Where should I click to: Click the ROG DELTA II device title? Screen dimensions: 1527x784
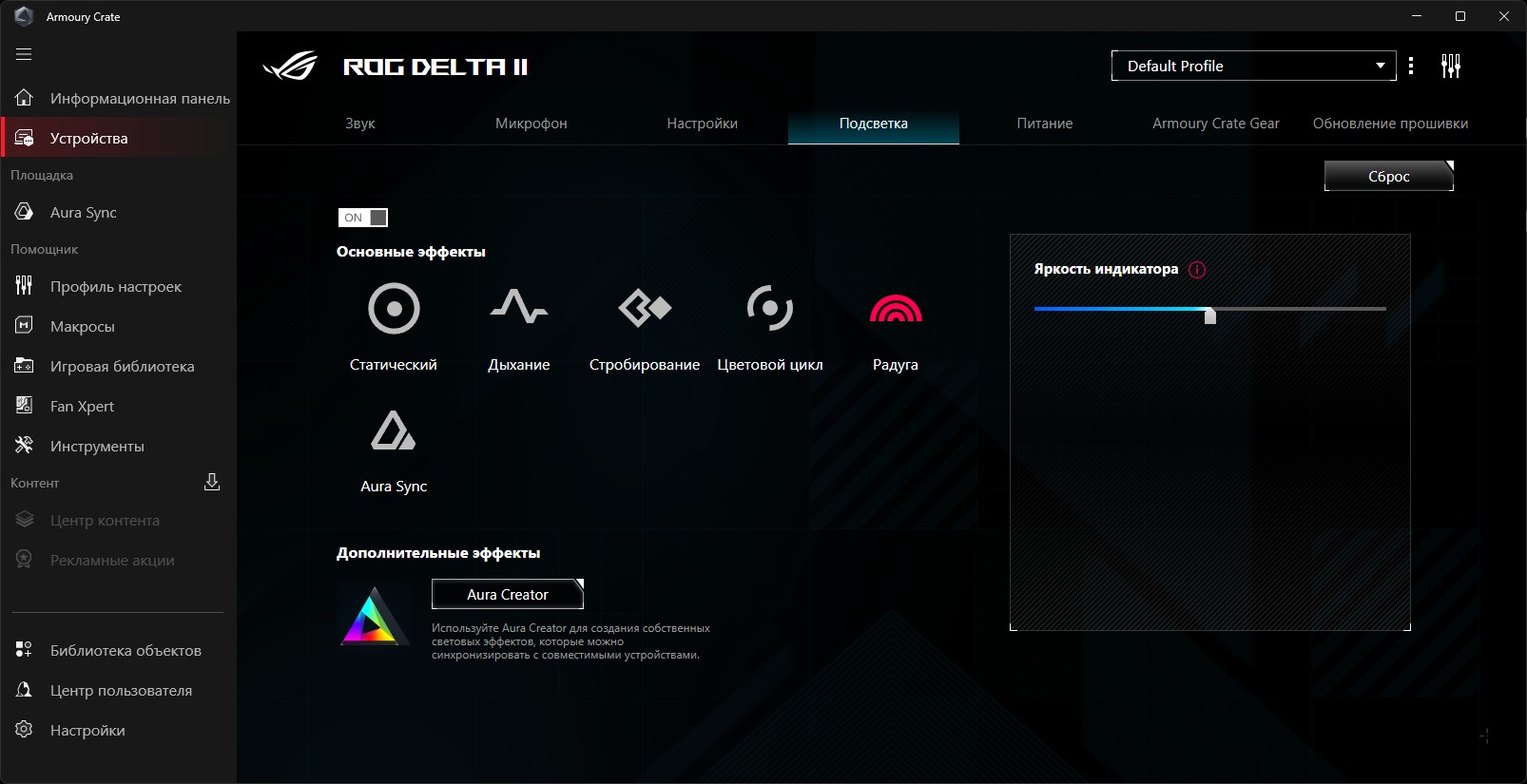[x=435, y=67]
